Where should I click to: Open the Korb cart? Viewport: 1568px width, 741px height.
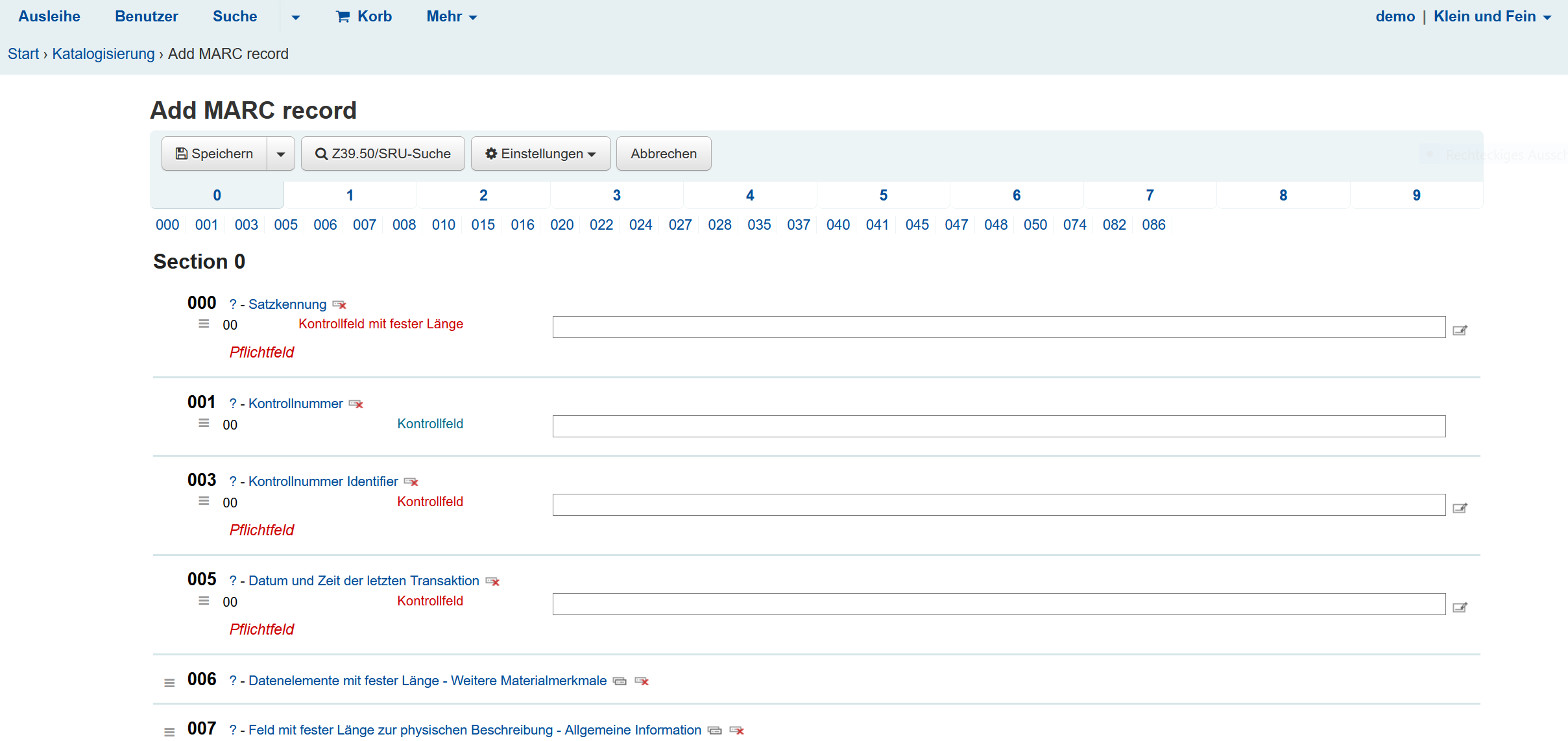(x=364, y=17)
